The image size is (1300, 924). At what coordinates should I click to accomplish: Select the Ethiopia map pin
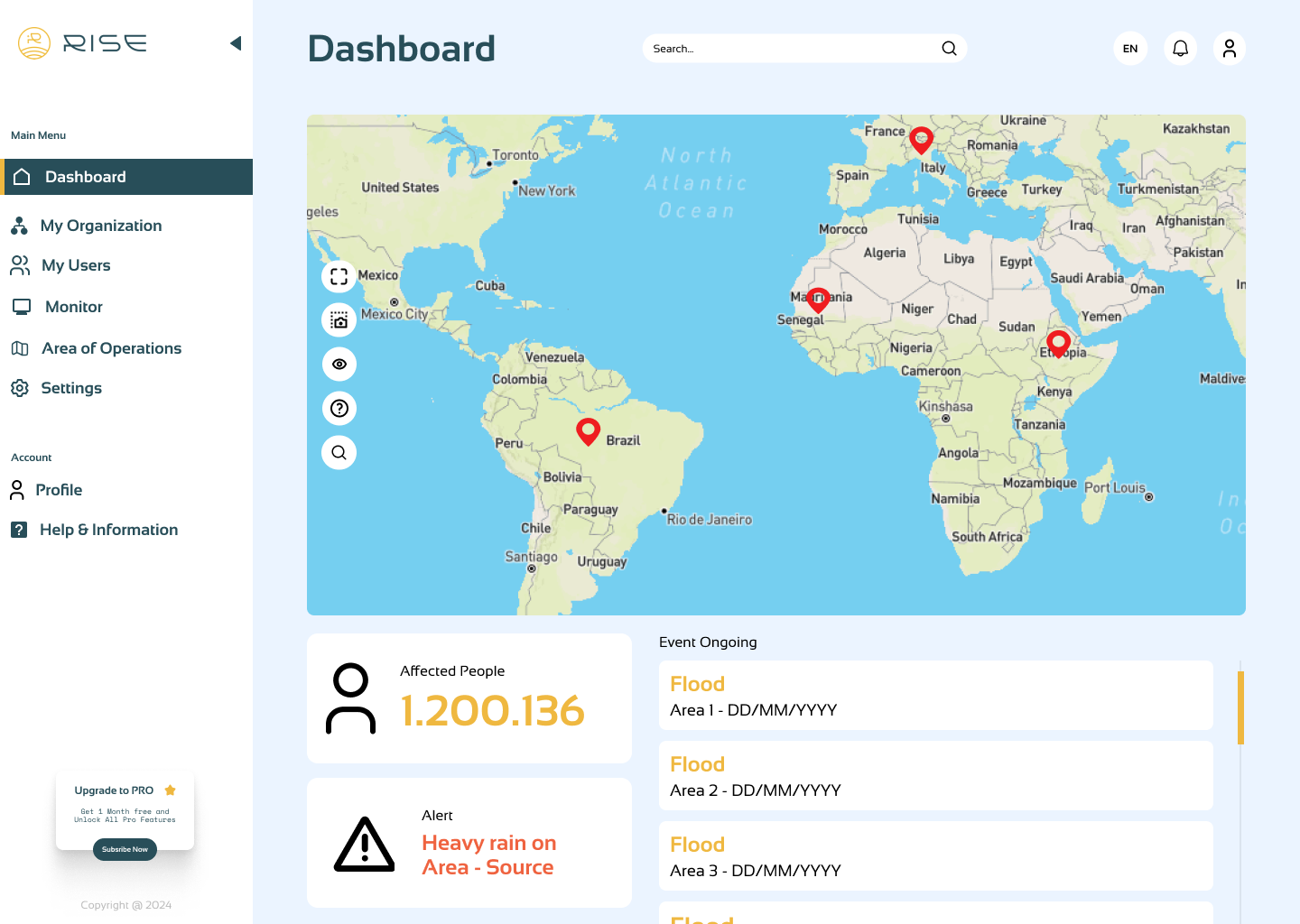(1058, 342)
